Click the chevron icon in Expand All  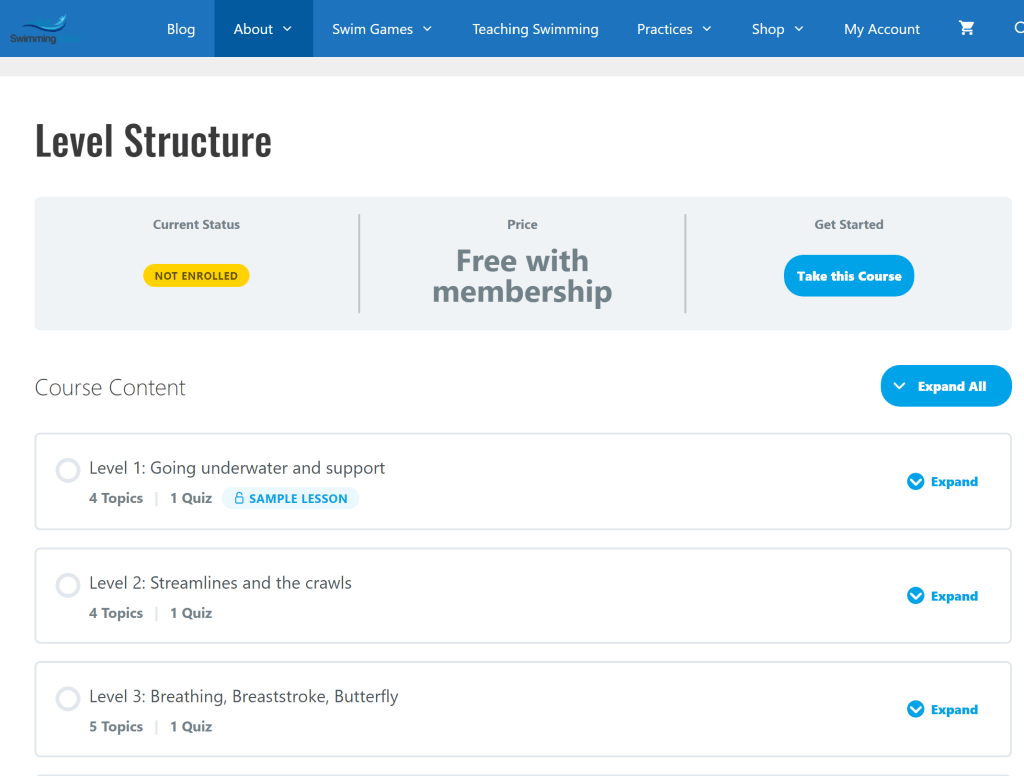tap(899, 386)
